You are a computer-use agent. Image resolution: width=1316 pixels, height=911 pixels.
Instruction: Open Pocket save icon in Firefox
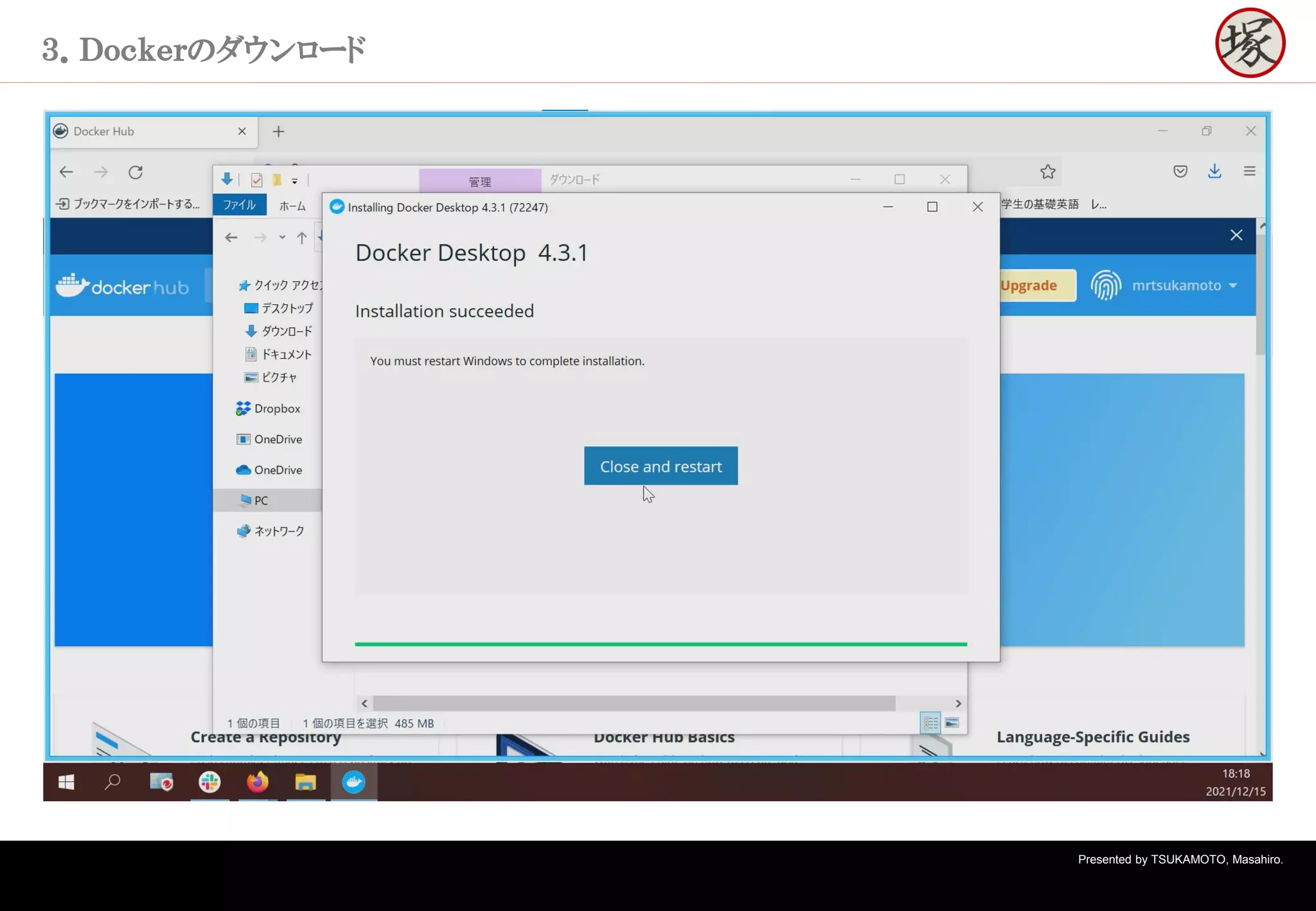(x=1180, y=172)
